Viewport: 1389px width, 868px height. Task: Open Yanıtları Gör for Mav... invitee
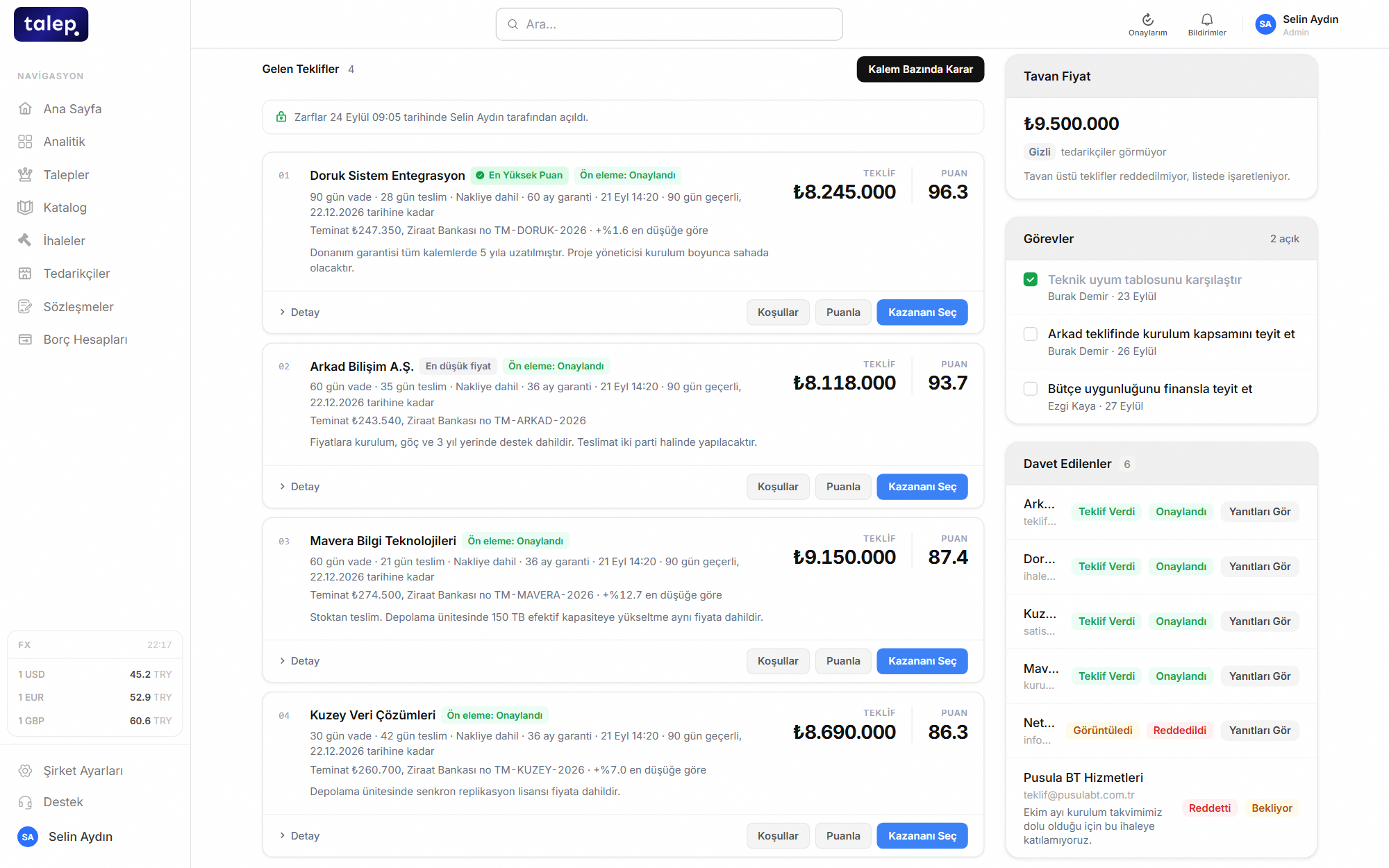click(1260, 676)
